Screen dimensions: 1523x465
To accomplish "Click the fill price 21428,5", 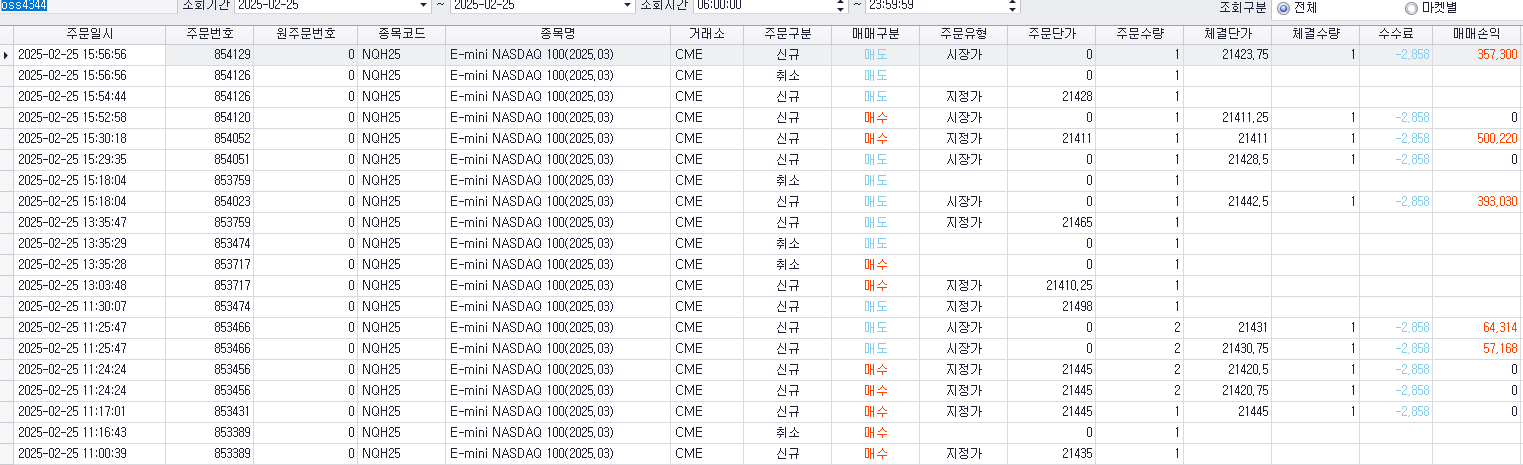I will (1249, 160).
